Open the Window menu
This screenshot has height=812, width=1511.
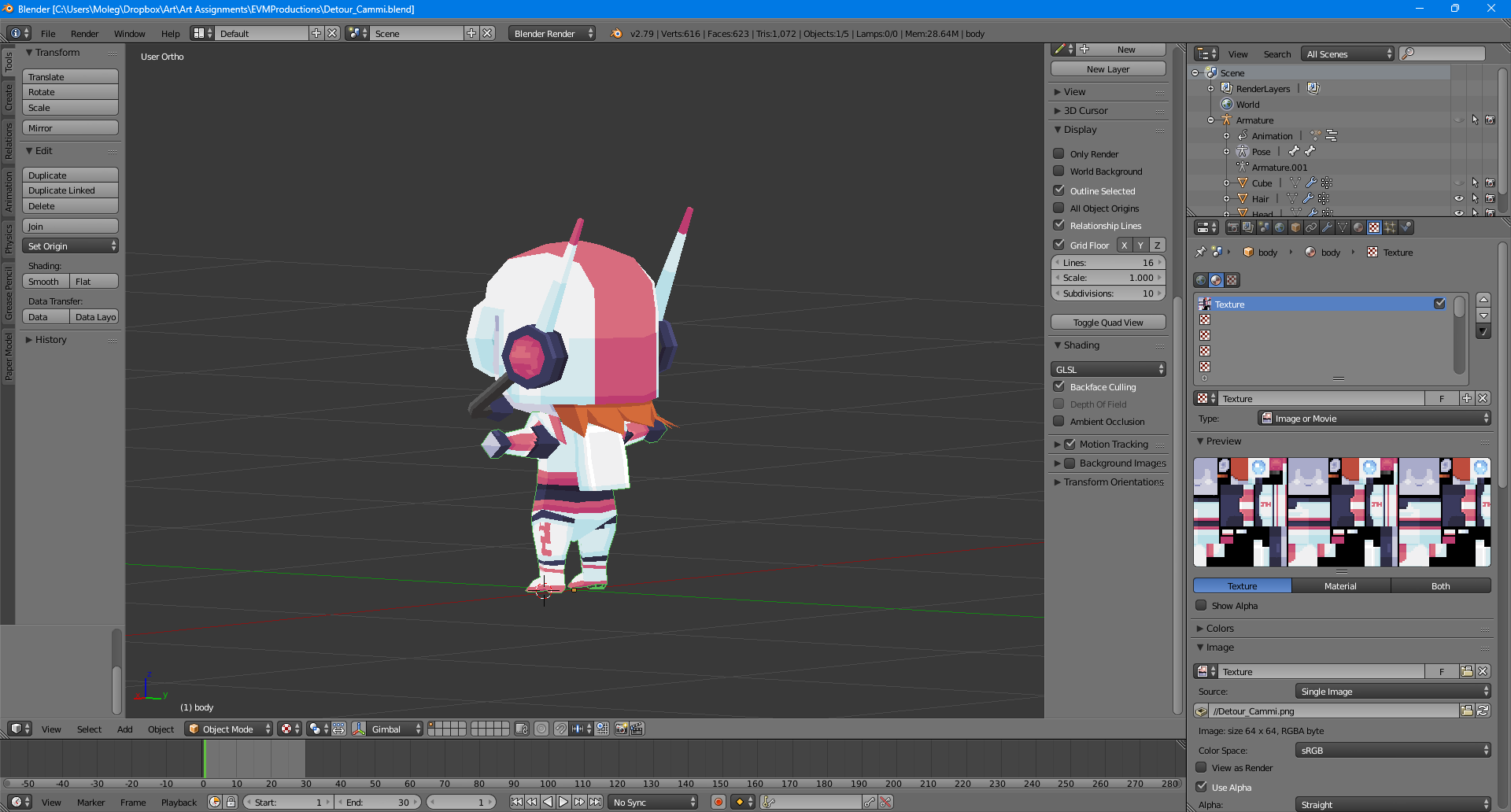(129, 33)
